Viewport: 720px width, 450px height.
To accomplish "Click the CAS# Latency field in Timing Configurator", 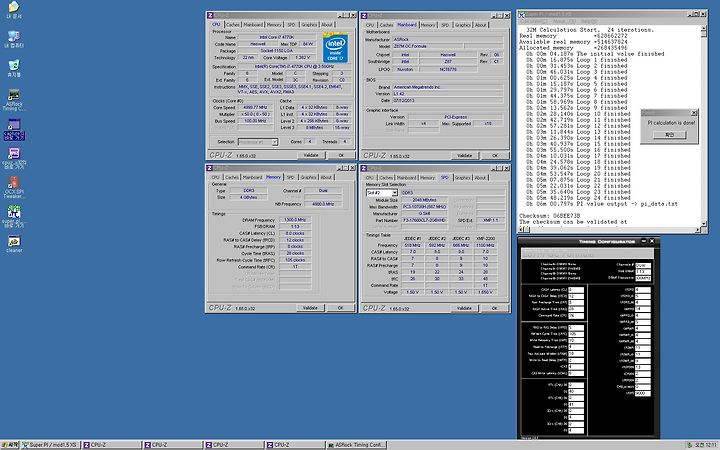I will [x=576, y=290].
